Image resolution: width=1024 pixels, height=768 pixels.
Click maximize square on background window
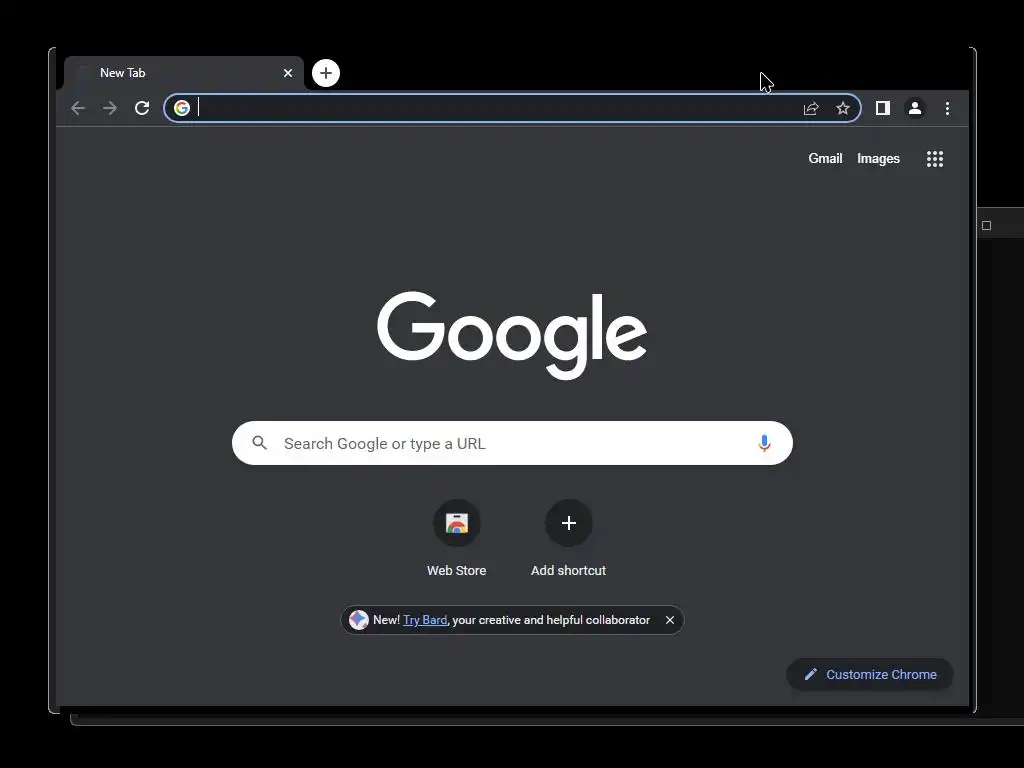(x=986, y=226)
